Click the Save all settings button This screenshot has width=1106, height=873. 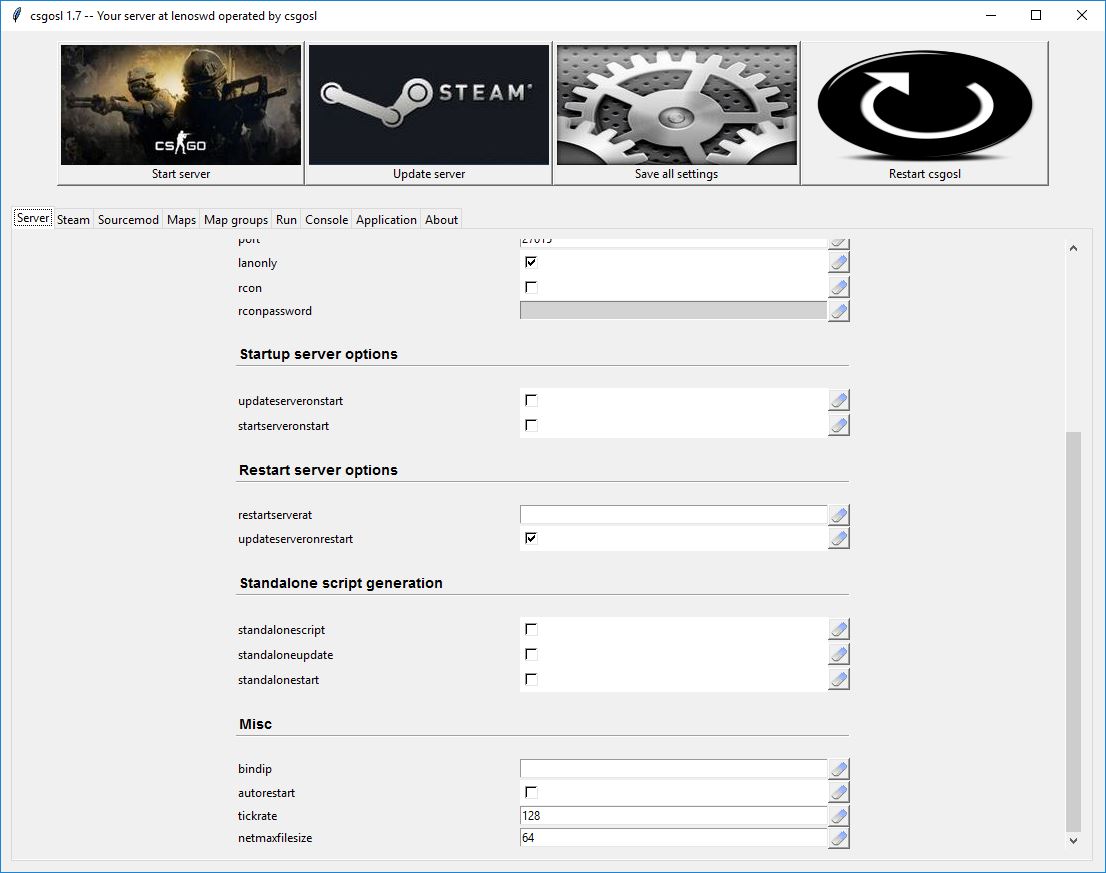pyautogui.click(x=676, y=114)
